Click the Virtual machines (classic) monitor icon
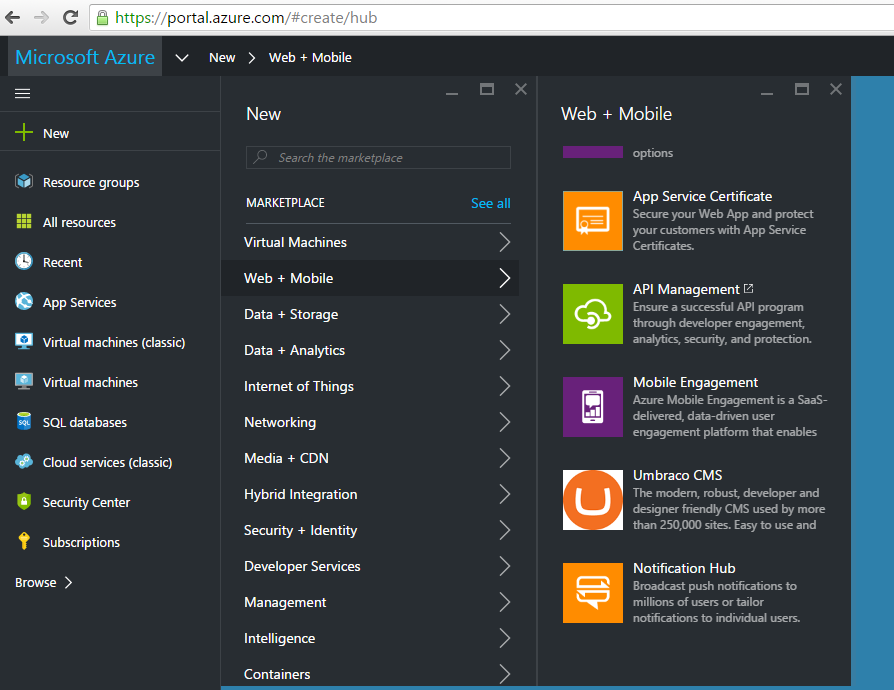Image resolution: width=894 pixels, height=690 pixels. [24, 341]
